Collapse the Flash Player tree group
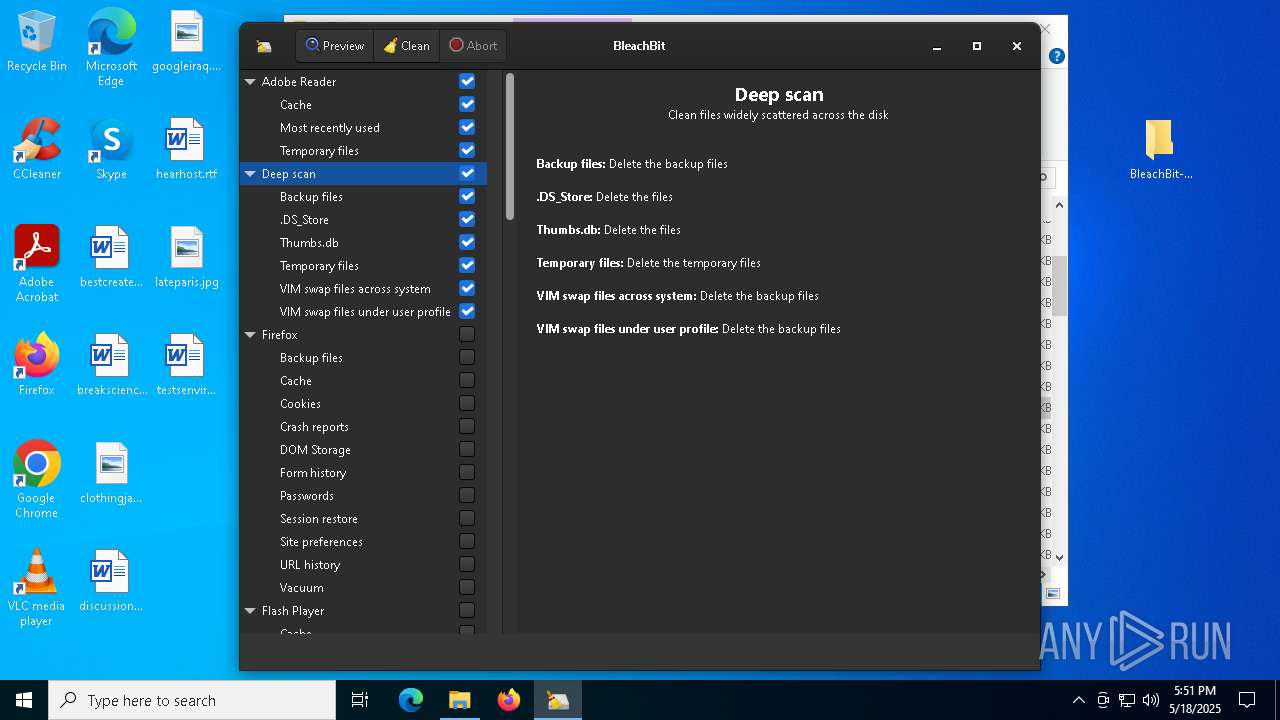 coord(250,611)
